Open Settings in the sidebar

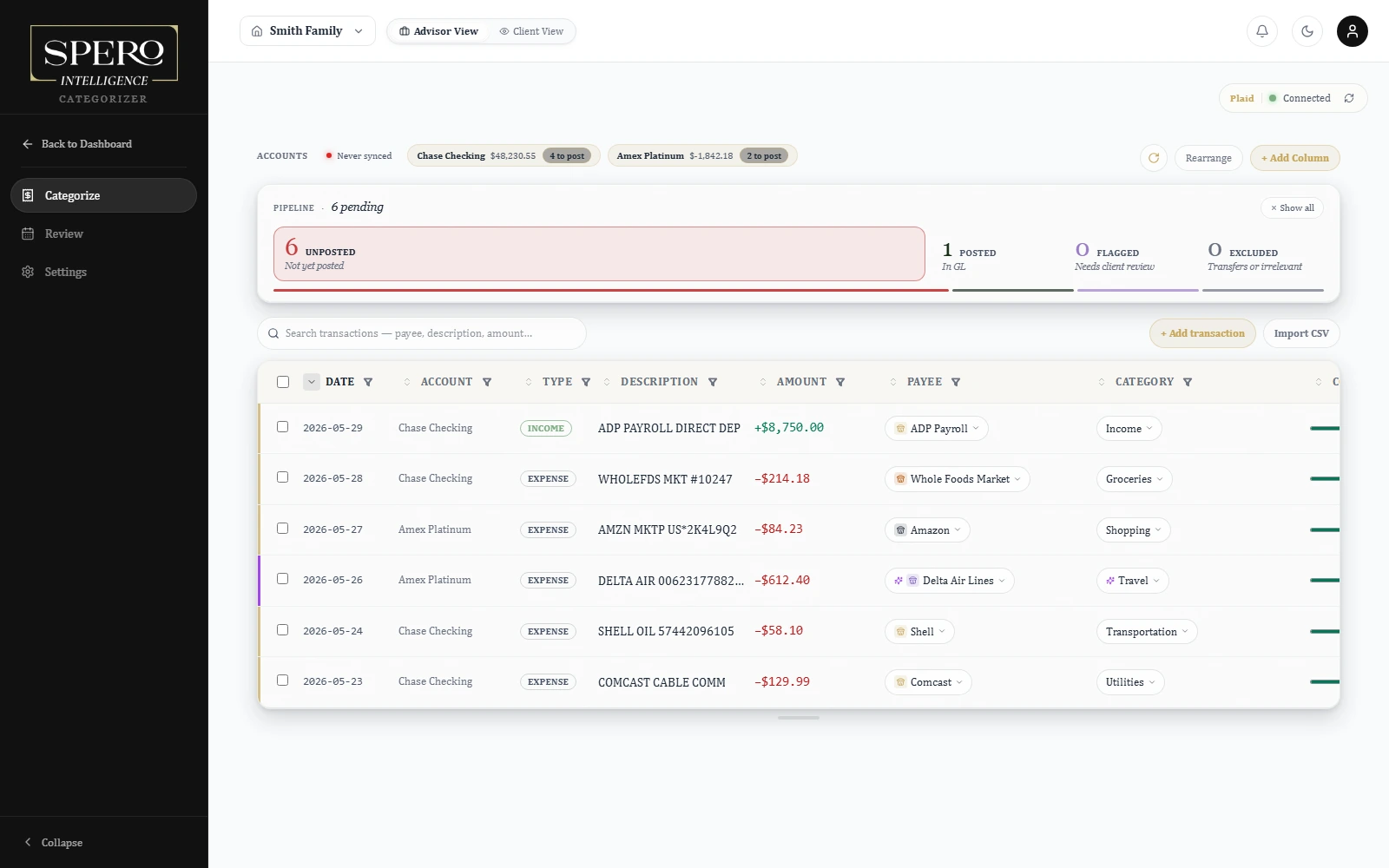click(x=103, y=272)
